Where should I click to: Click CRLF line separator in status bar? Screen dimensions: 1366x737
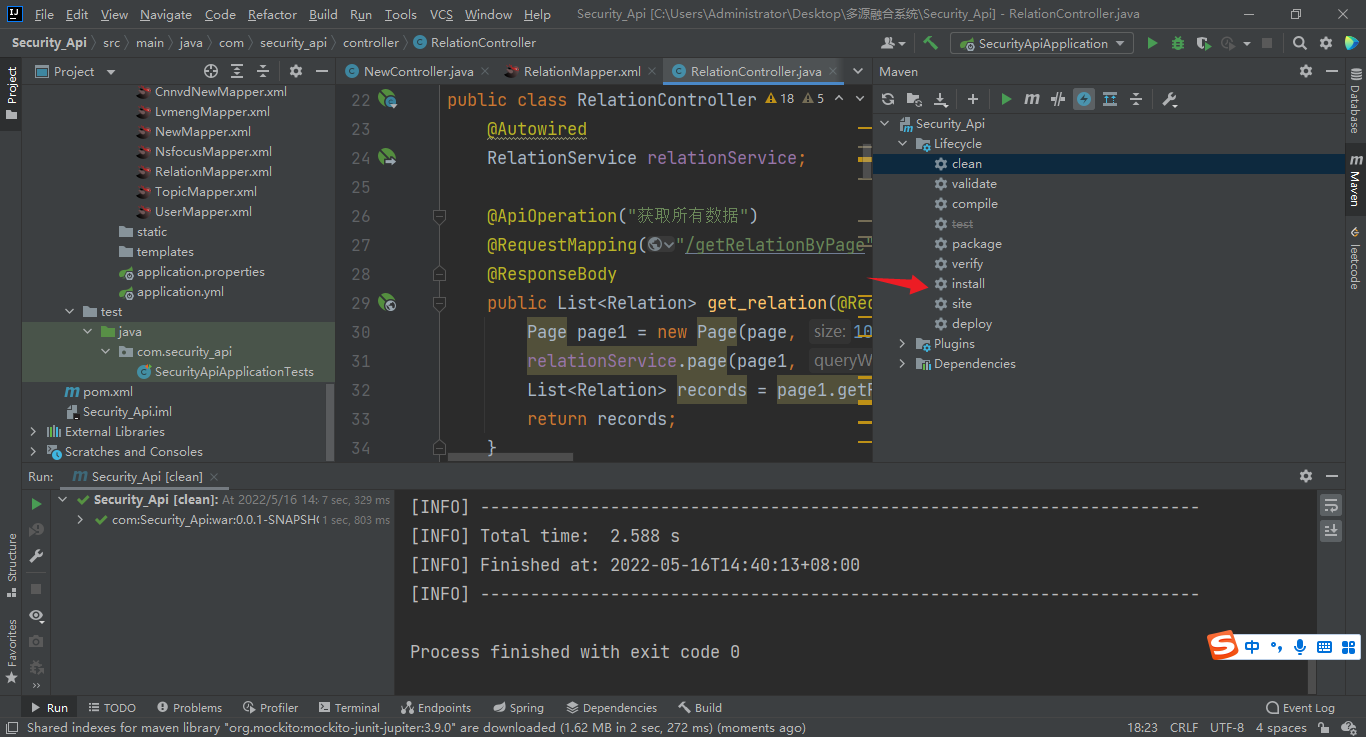coord(1184,728)
